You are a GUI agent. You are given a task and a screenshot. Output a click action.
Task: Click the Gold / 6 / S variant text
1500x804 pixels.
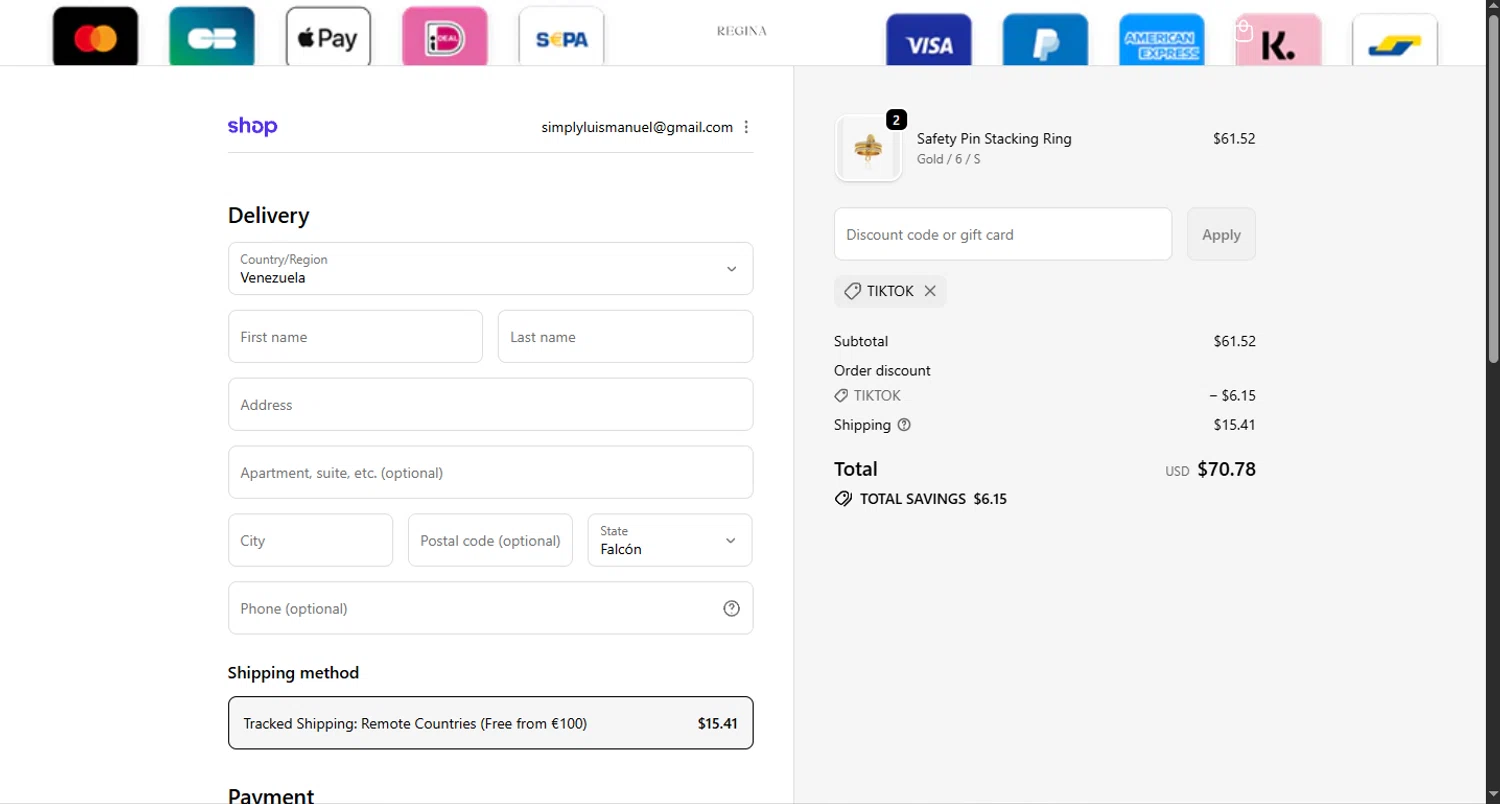pyautogui.click(x=948, y=159)
